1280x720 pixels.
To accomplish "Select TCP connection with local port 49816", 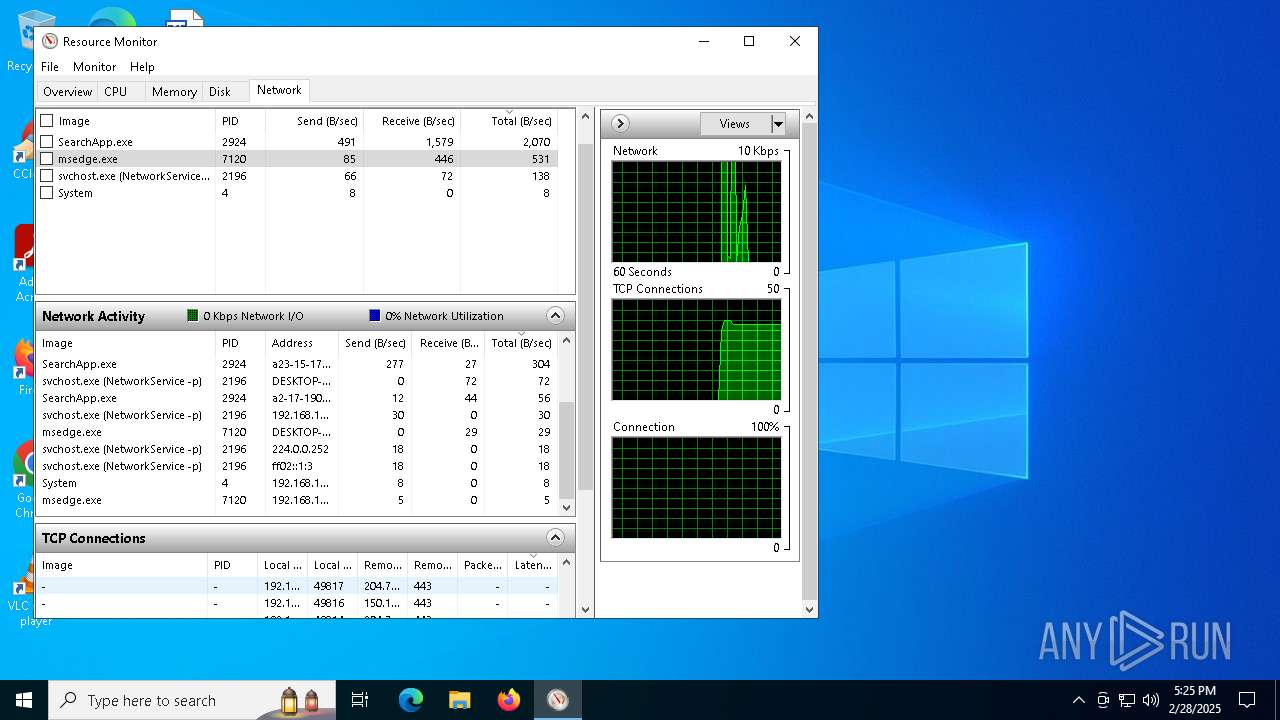I will pyautogui.click(x=298, y=603).
